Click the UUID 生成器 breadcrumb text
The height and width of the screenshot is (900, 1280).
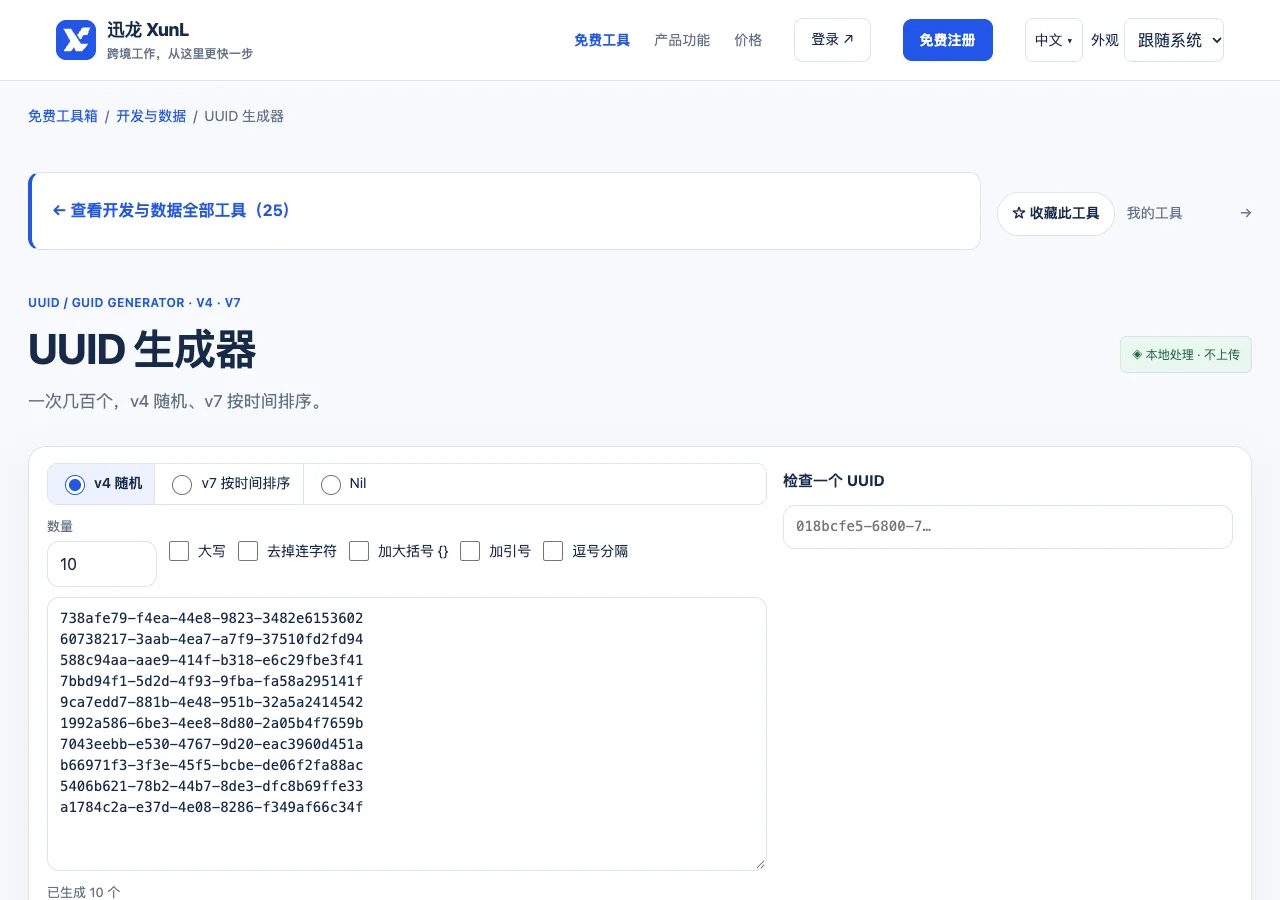(244, 116)
